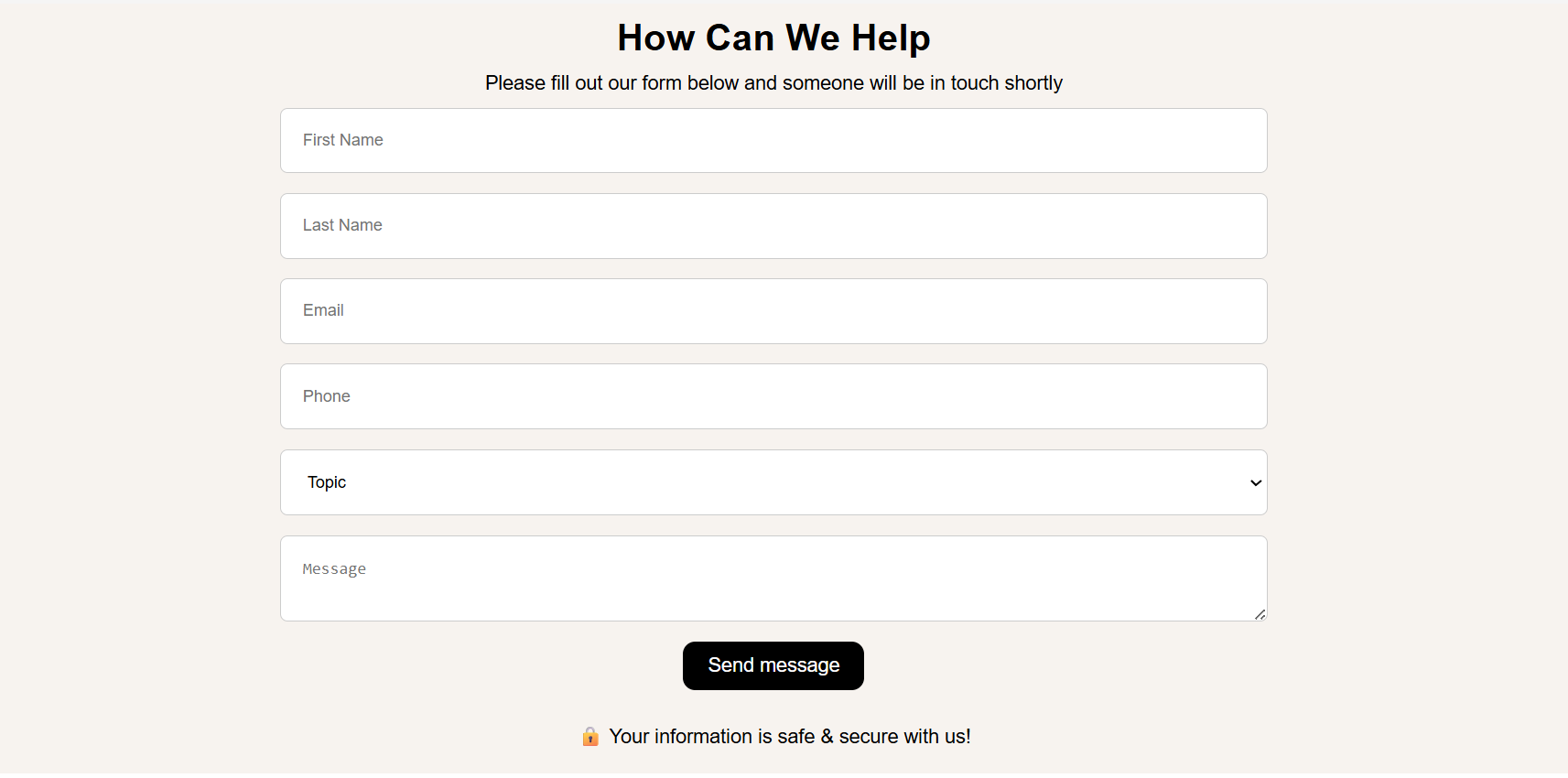
Task: Click the 'Message' placeholder text
Action: tap(334, 569)
